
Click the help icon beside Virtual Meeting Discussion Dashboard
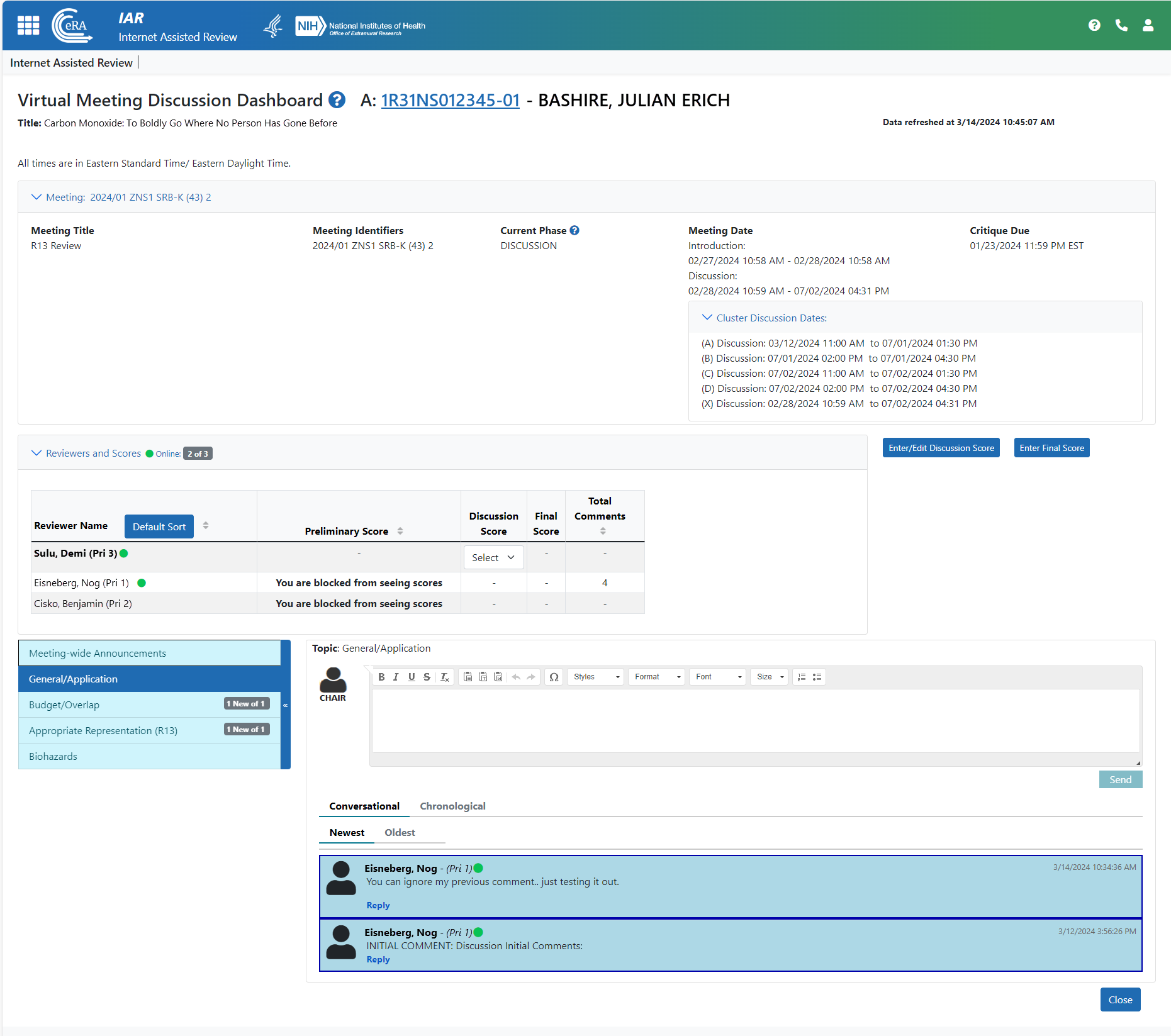coord(337,100)
